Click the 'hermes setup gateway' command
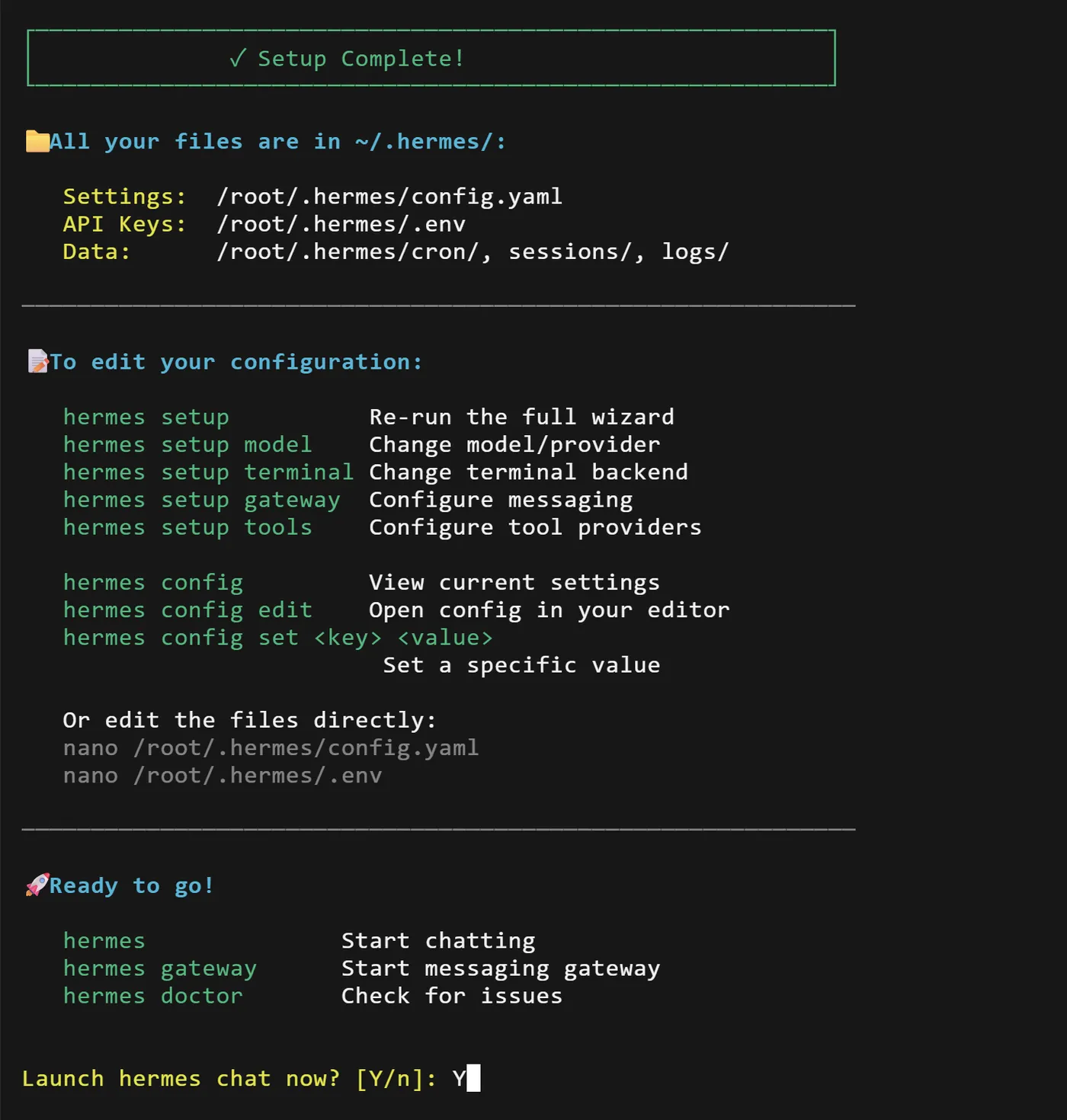Screen dimensions: 1067x1120 pyautogui.click(x=201, y=500)
